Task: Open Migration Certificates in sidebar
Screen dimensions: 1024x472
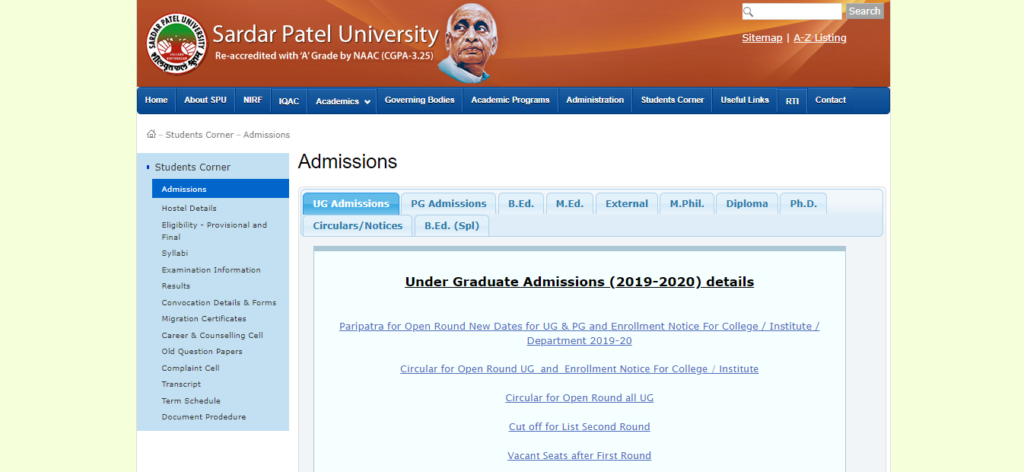Action: (x=204, y=319)
